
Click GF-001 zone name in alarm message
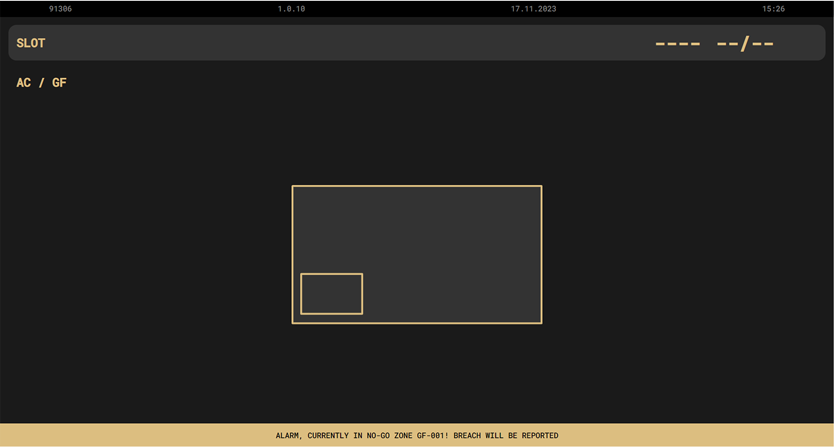coord(424,436)
